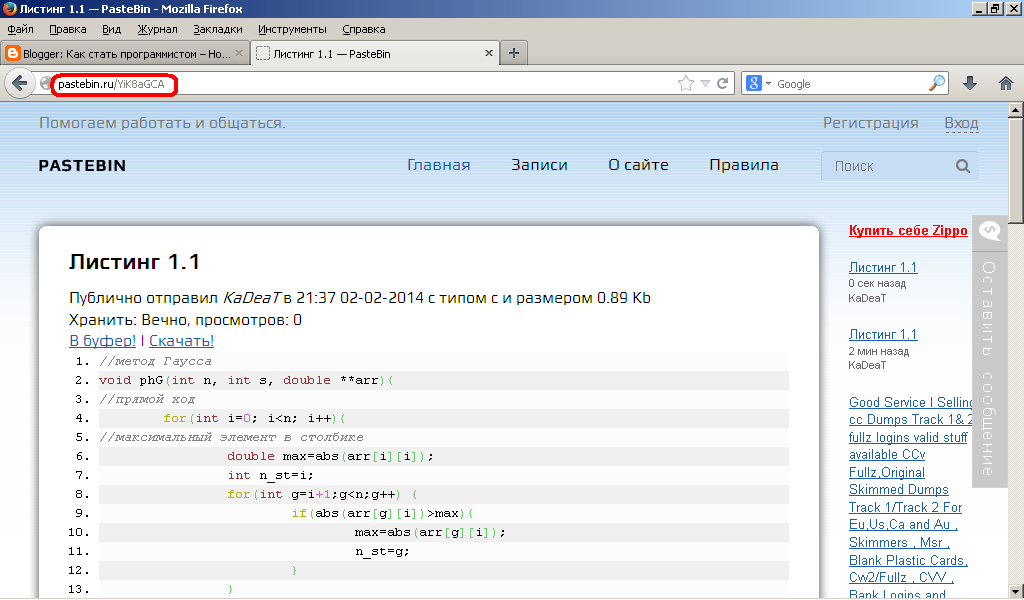This screenshot has height=600, width=1024.
Task: Click the Blogger favicon in the first tab
Action: point(12,53)
